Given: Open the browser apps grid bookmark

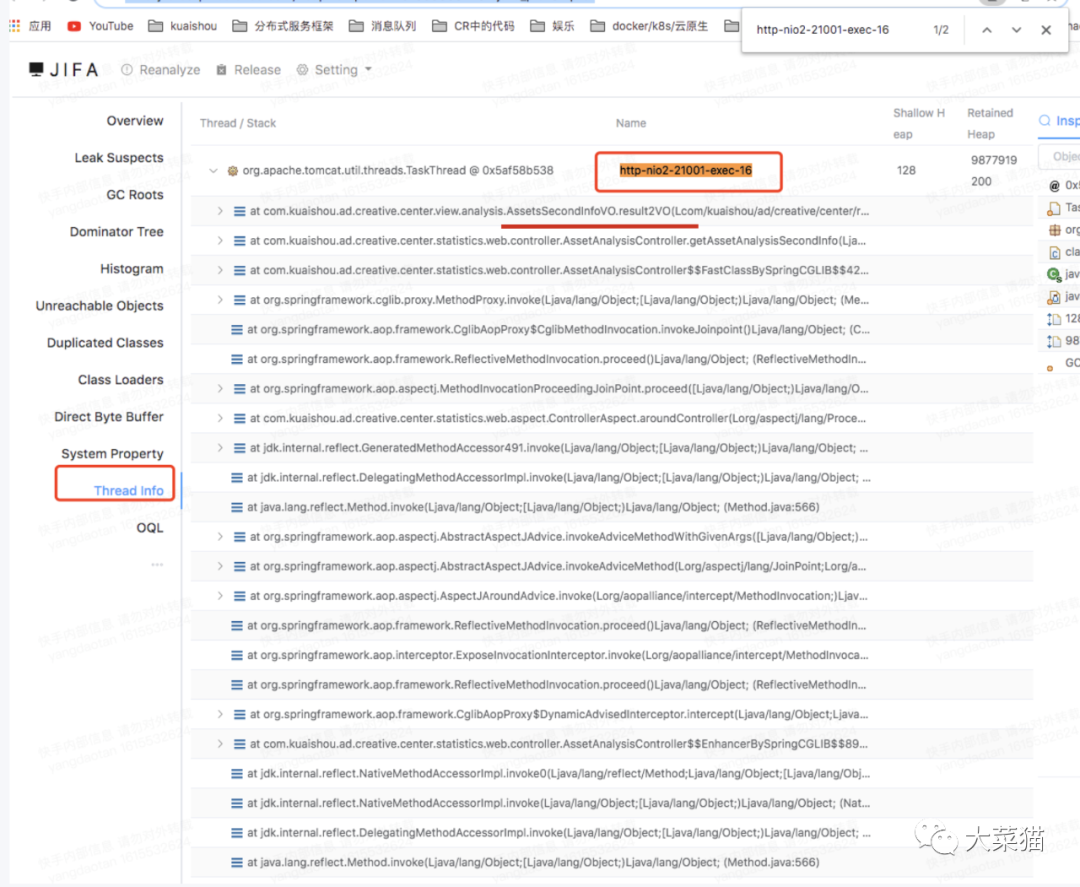Looking at the screenshot, I should pos(30,26).
